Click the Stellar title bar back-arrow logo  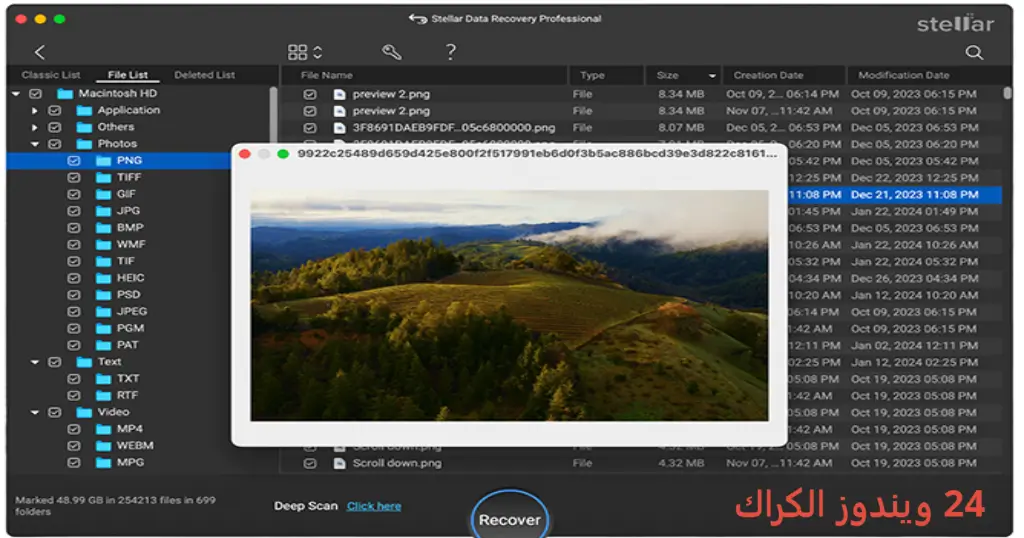tap(418, 19)
